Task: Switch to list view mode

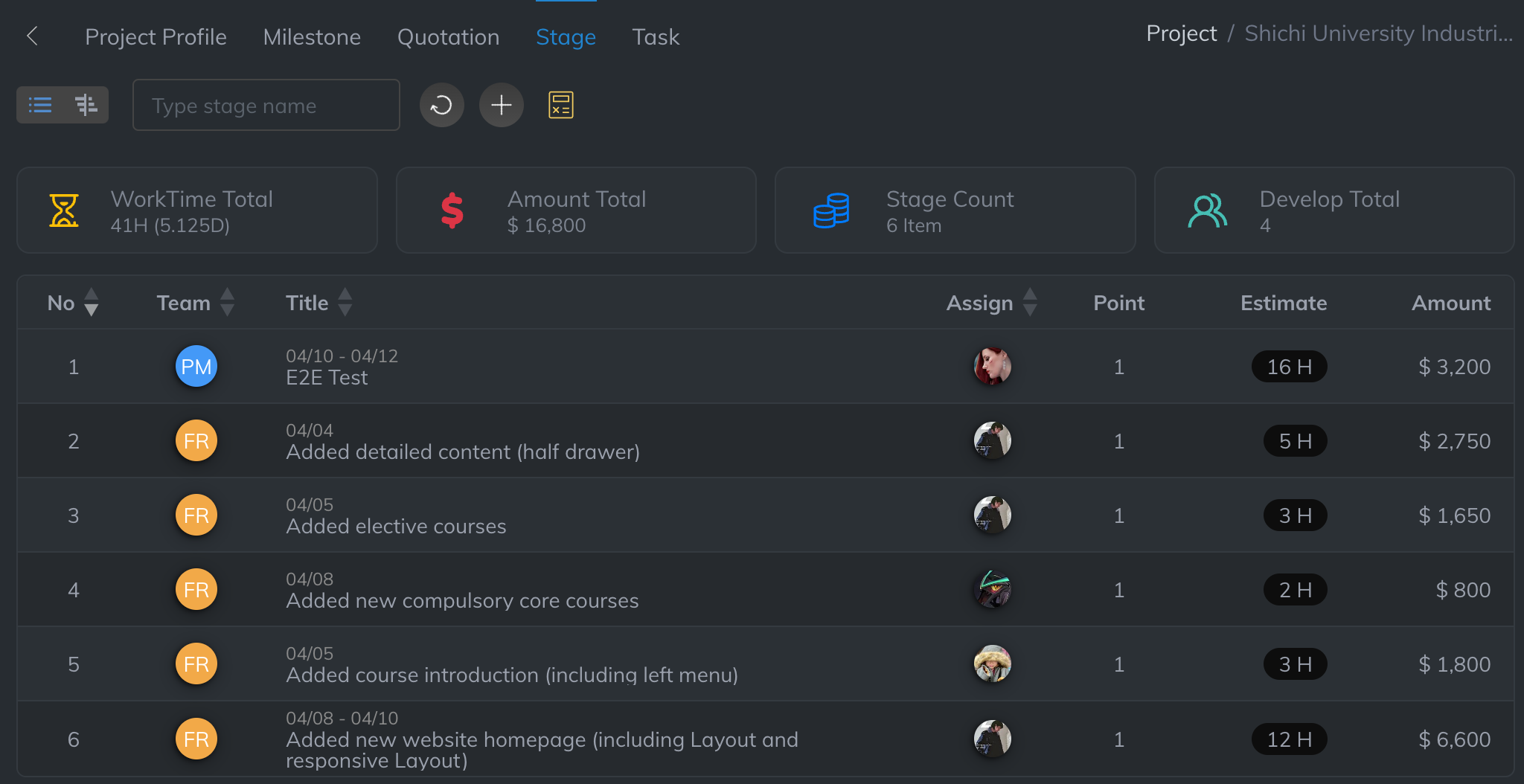Action: click(x=40, y=105)
